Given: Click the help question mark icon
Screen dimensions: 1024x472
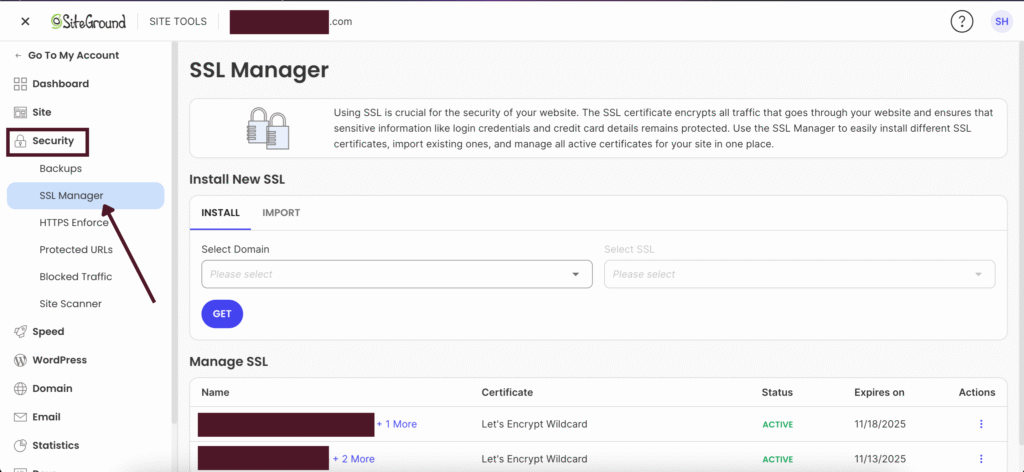Looking at the screenshot, I should point(961,21).
